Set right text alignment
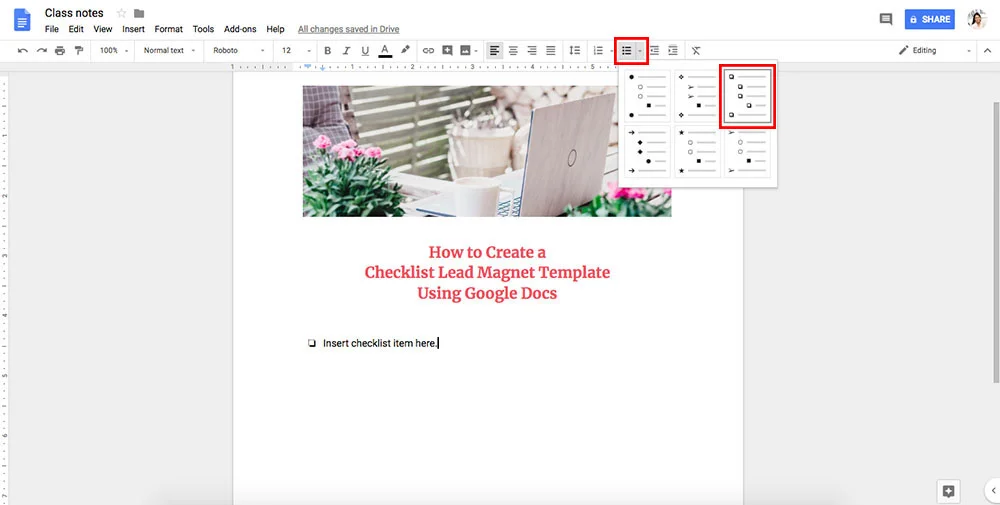The width and height of the screenshot is (1000, 505). pyautogui.click(x=532, y=50)
